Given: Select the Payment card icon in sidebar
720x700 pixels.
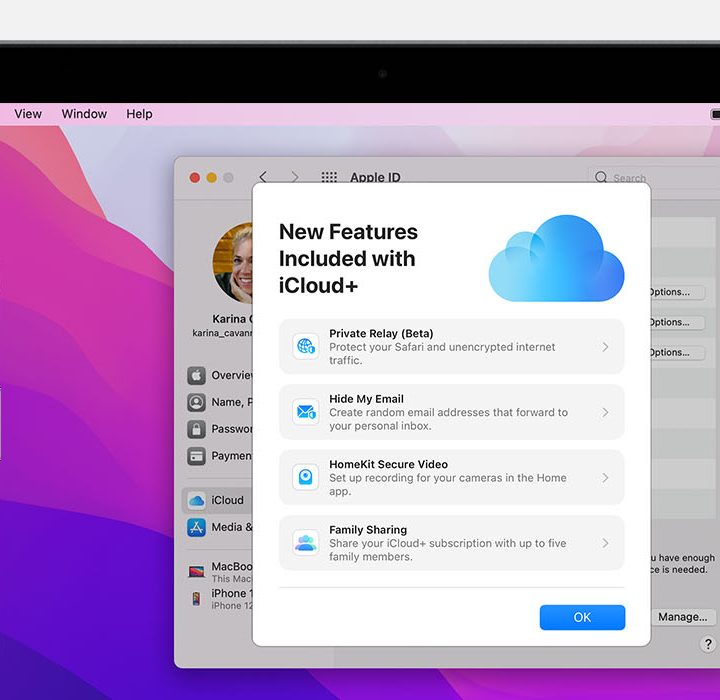Looking at the screenshot, I should pyautogui.click(x=196, y=456).
